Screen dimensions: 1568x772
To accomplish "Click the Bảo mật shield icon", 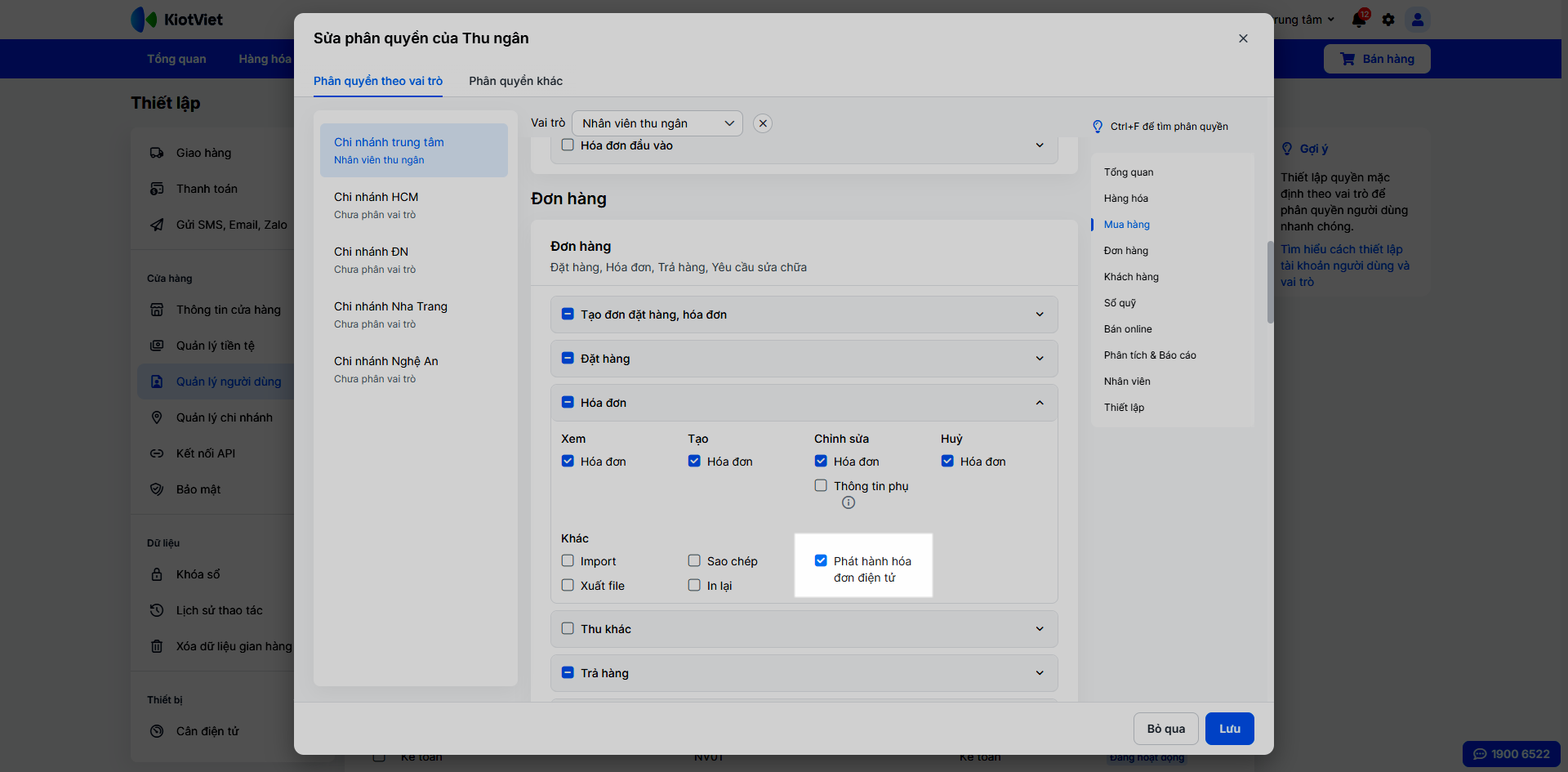I will (x=157, y=489).
